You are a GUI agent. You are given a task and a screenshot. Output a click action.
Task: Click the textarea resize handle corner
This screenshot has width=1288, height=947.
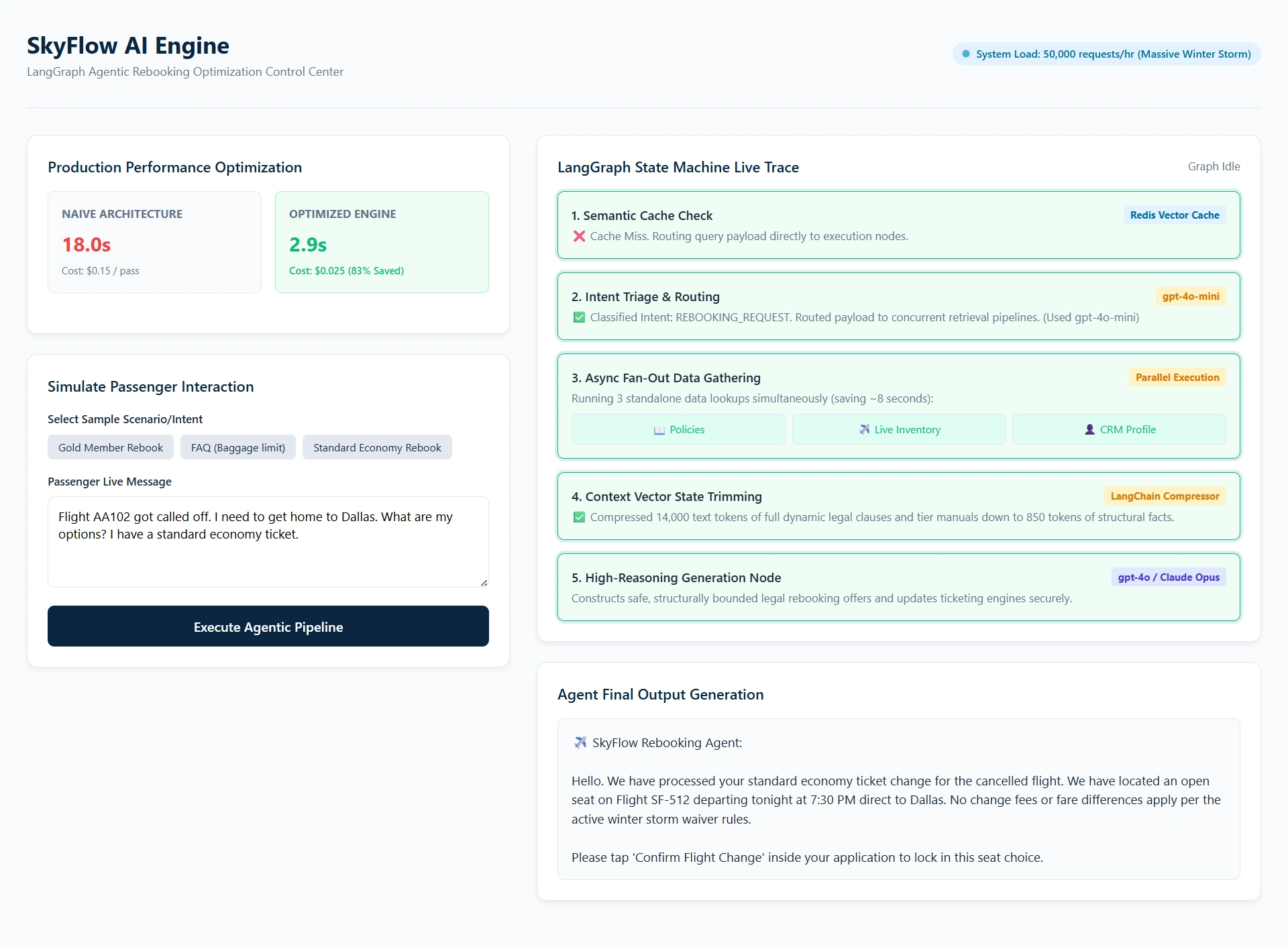point(484,582)
